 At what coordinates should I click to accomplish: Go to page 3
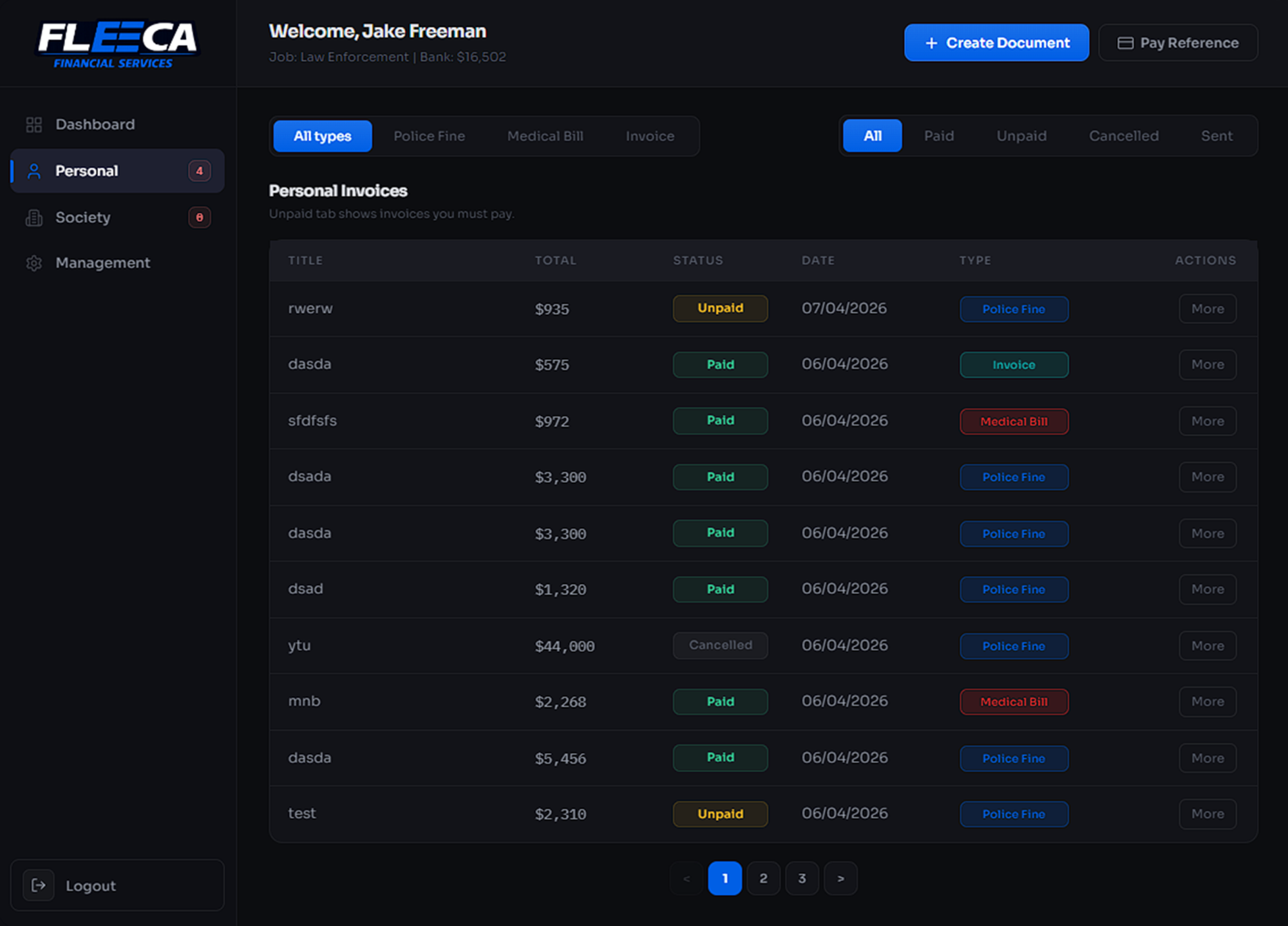pos(802,878)
